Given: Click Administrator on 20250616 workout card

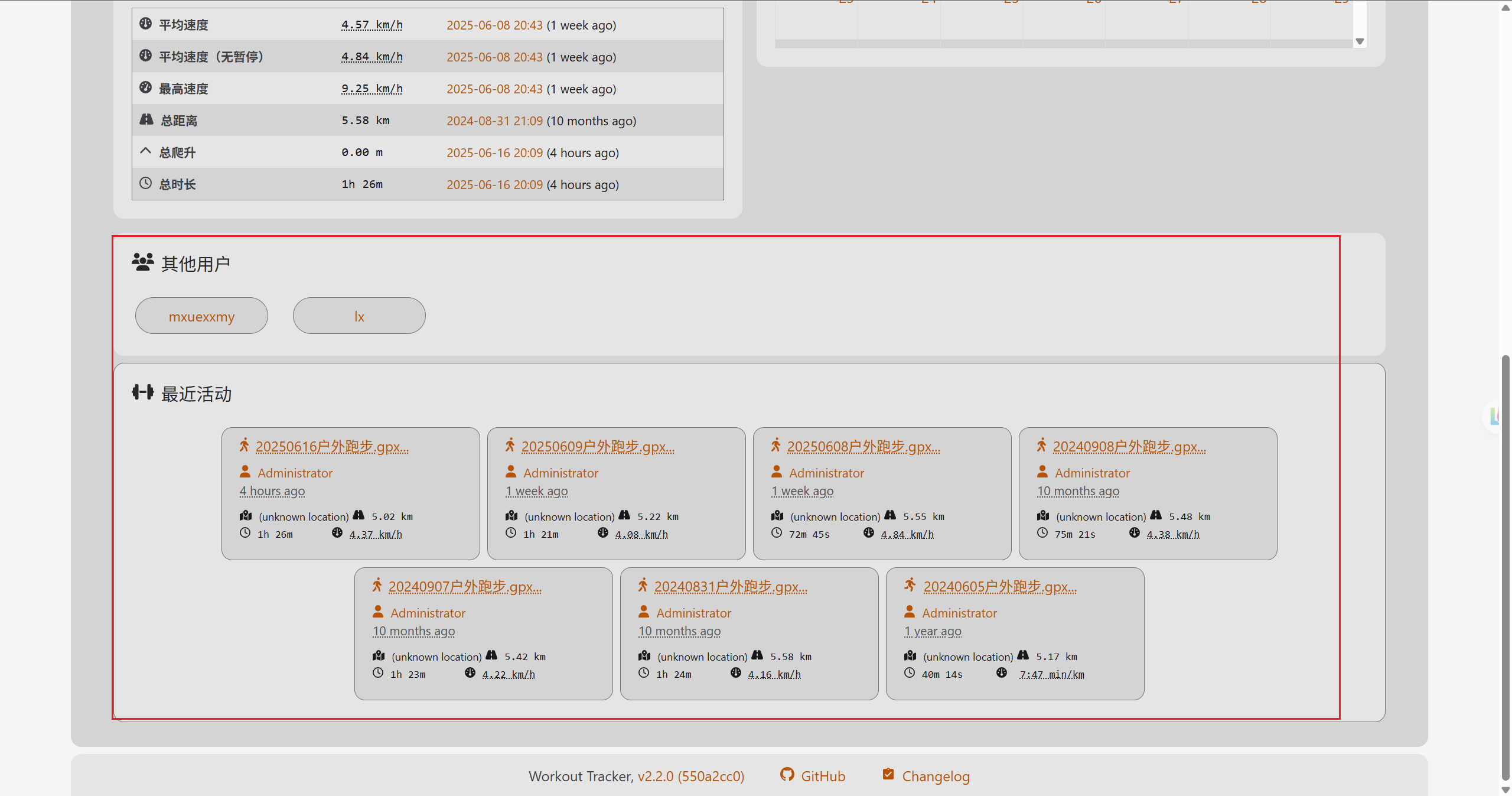Looking at the screenshot, I should (295, 473).
